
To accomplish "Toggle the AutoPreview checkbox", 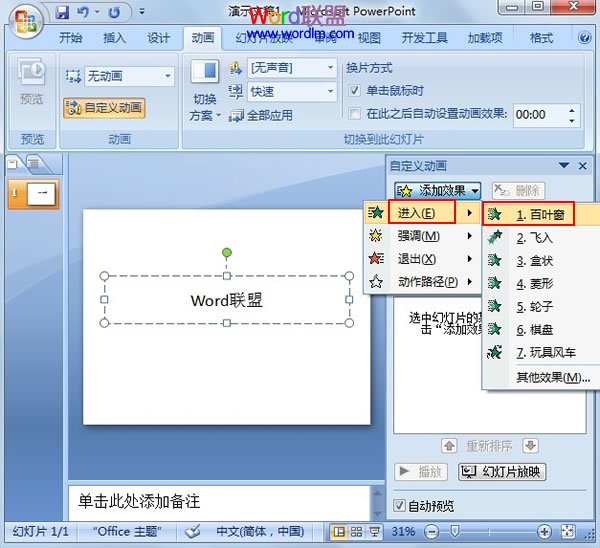I will pyautogui.click(x=399, y=505).
